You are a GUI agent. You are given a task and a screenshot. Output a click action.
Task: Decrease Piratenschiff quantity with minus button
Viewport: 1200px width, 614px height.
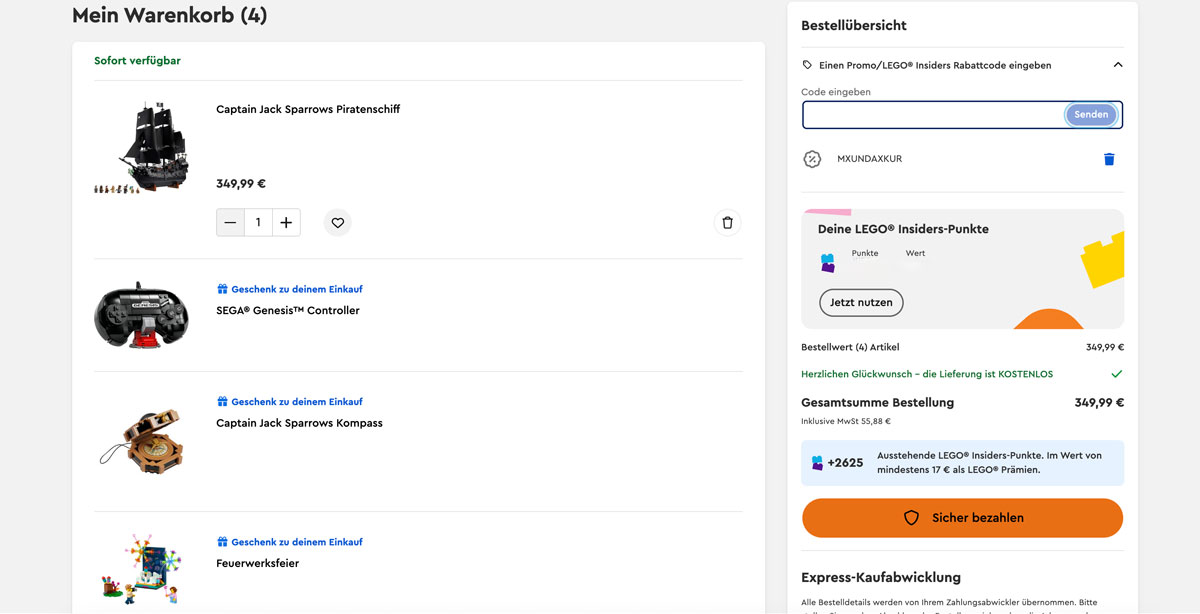click(231, 223)
